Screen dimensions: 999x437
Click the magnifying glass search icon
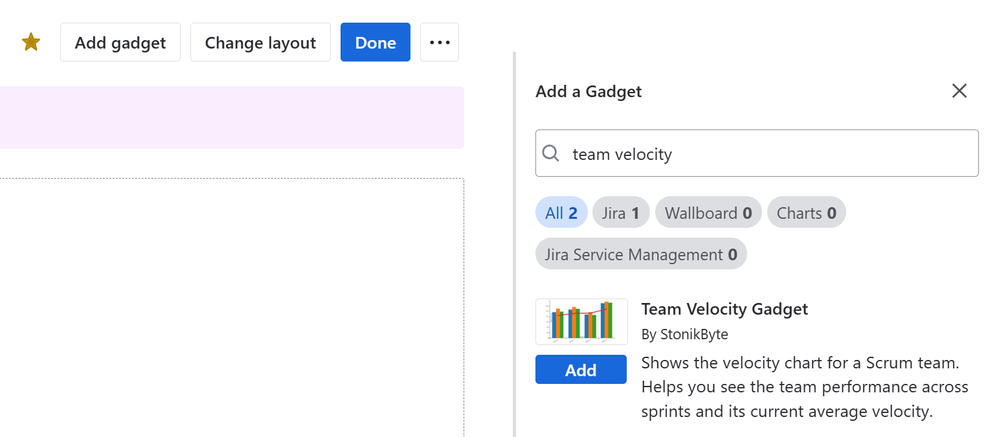pyautogui.click(x=551, y=154)
